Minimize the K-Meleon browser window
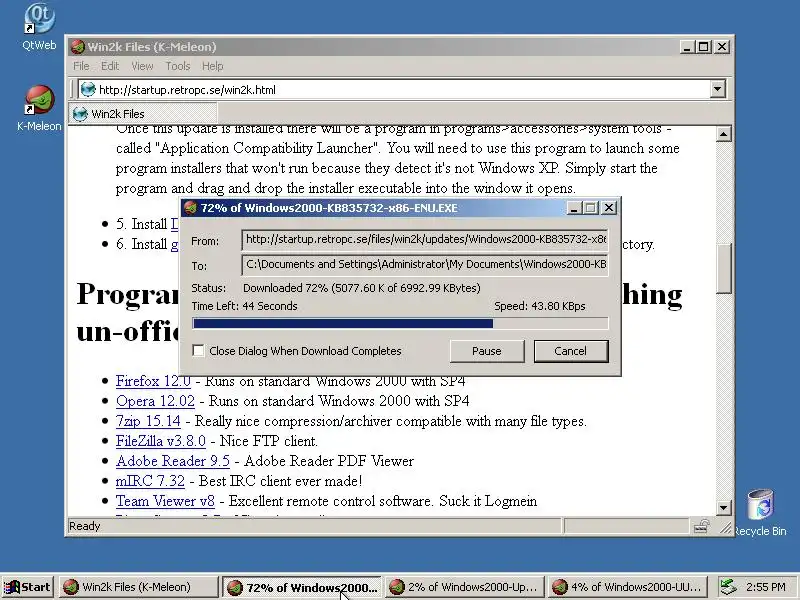This screenshot has width=800, height=600. (x=687, y=47)
